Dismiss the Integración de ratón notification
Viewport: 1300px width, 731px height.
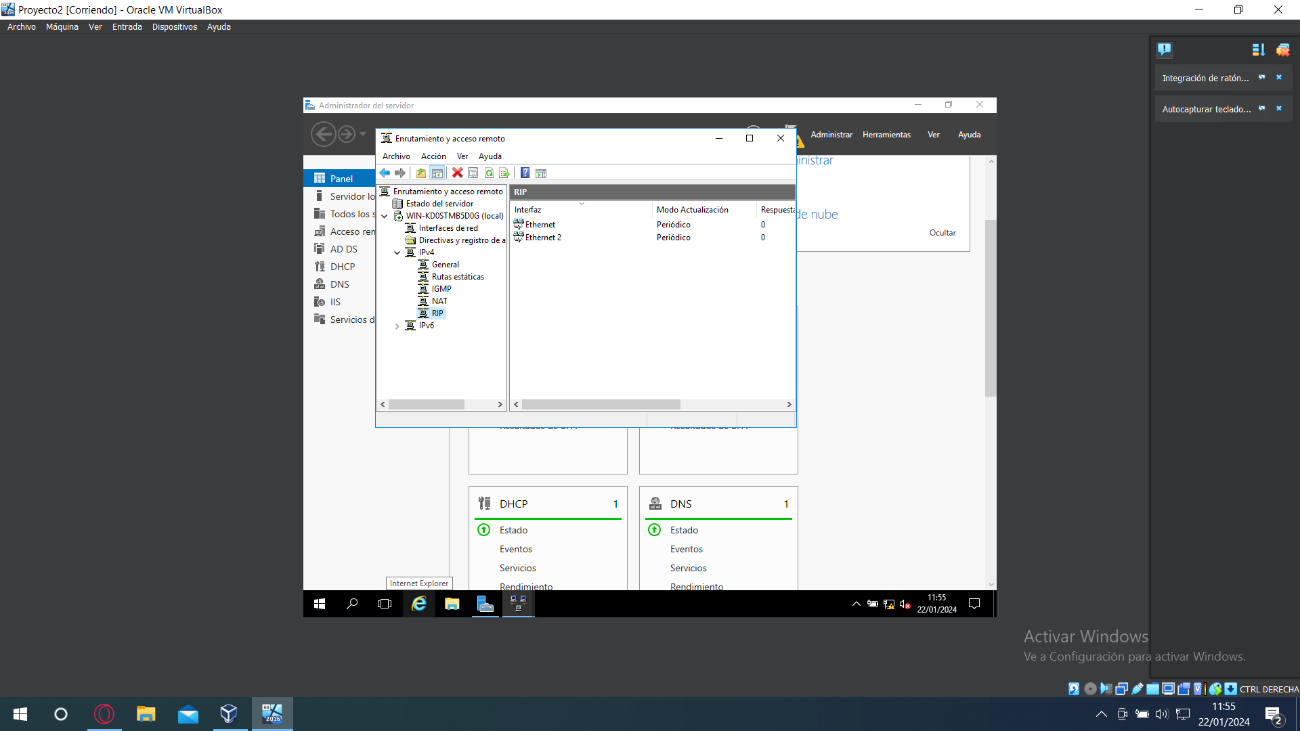[x=1278, y=77]
